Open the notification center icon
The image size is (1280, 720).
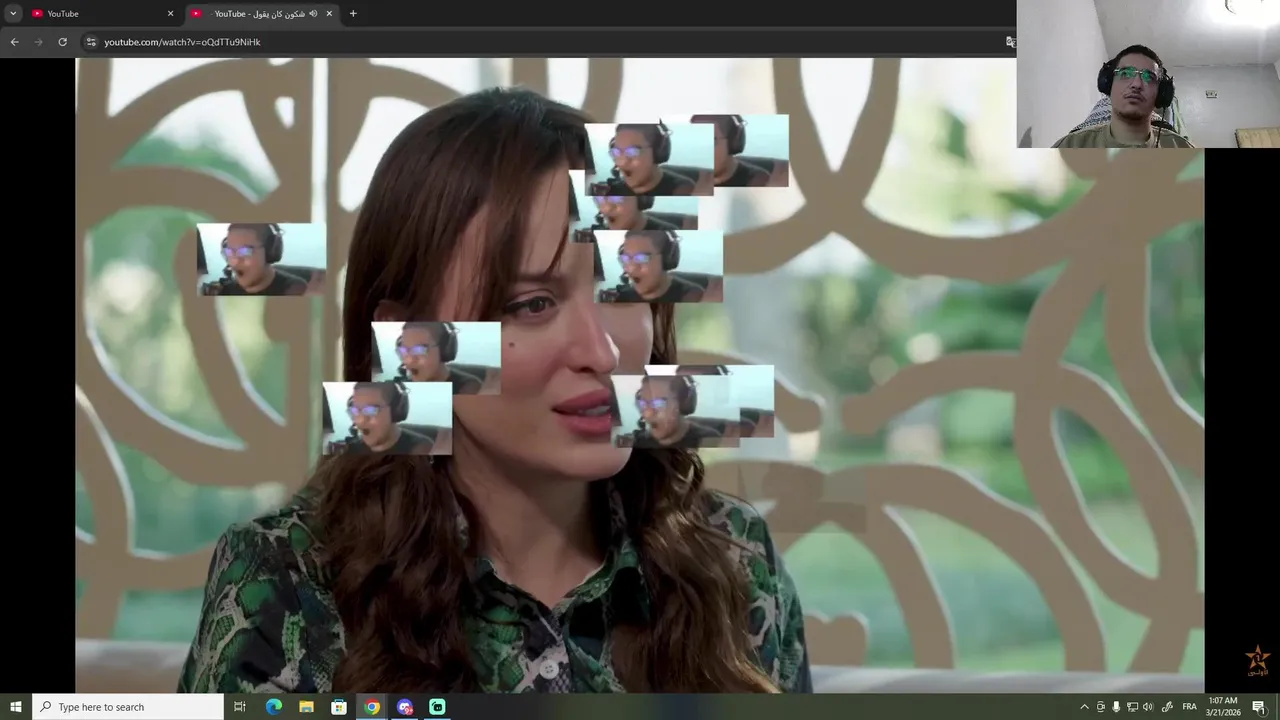[x=1259, y=707]
